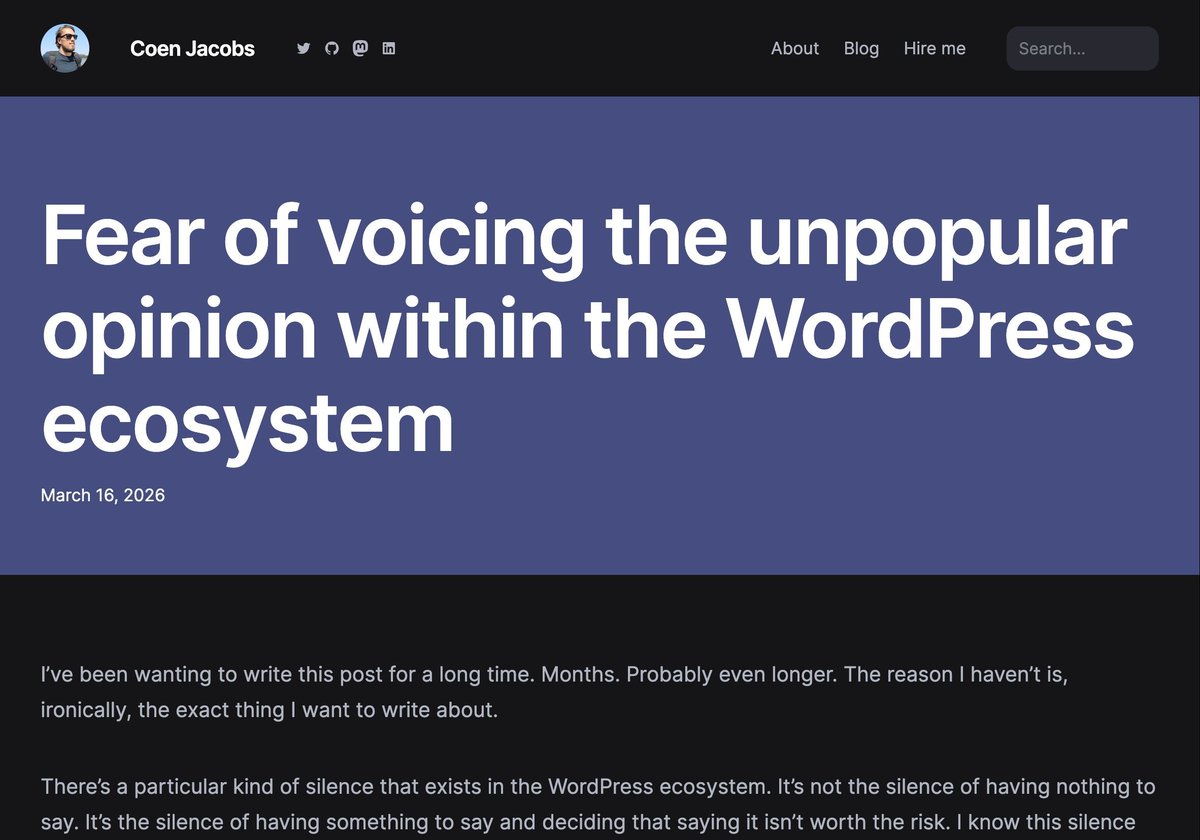Open the Hire me page
The height and width of the screenshot is (840, 1200).
tap(934, 48)
